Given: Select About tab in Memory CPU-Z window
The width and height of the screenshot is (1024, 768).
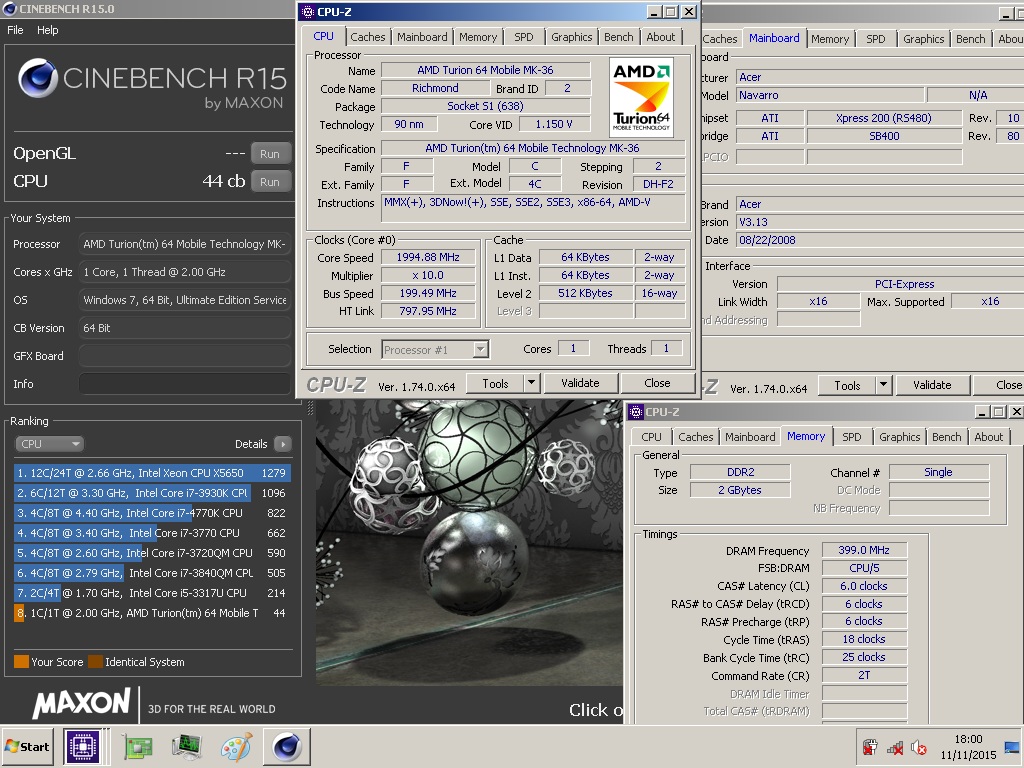Looking at the screenshot, I should (x=989, y=437).
